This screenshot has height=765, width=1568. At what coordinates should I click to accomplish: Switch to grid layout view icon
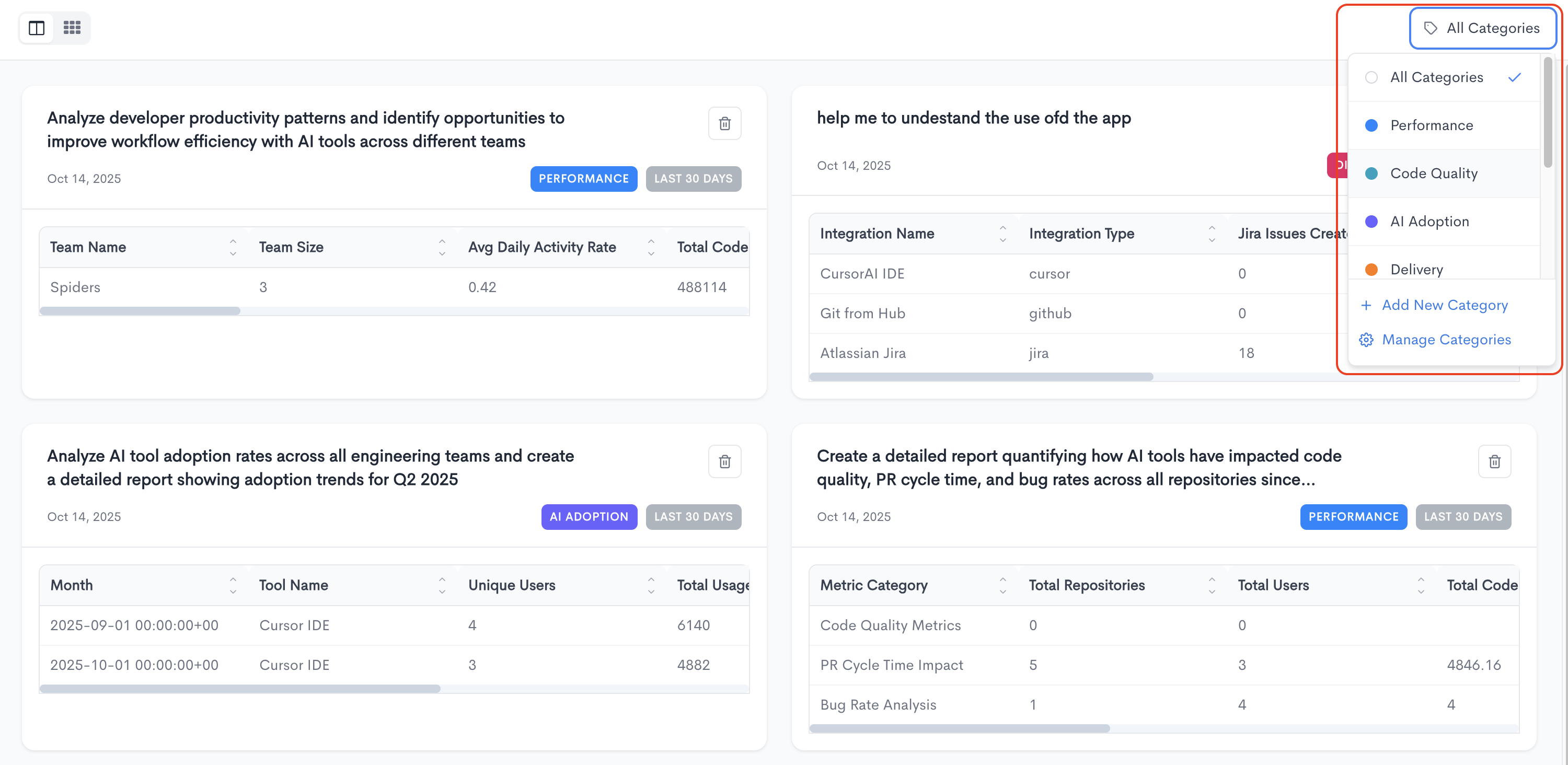(72, 28)
